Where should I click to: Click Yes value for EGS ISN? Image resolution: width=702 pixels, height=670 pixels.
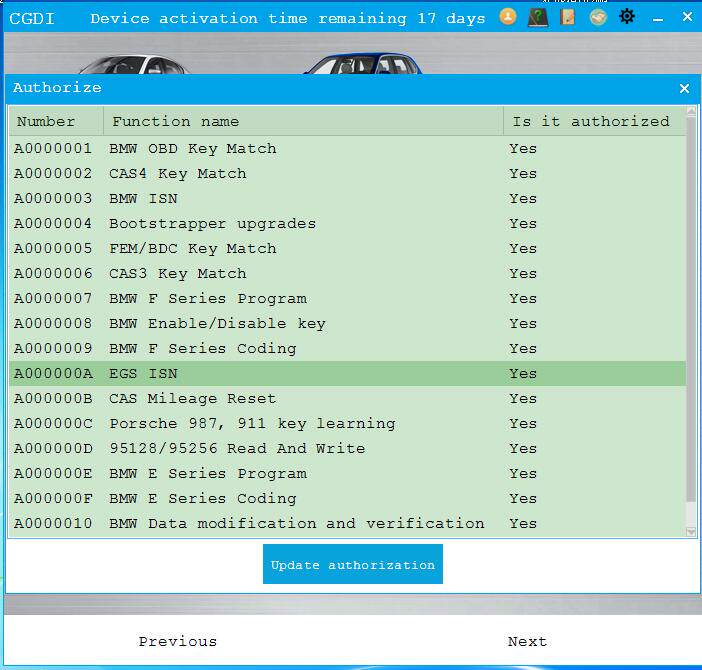coord(522,374)
